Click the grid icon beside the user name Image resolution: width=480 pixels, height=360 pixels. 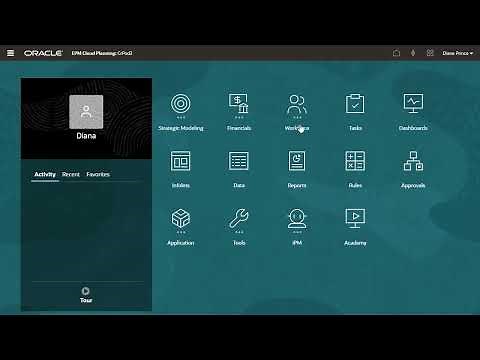[430, 53]
